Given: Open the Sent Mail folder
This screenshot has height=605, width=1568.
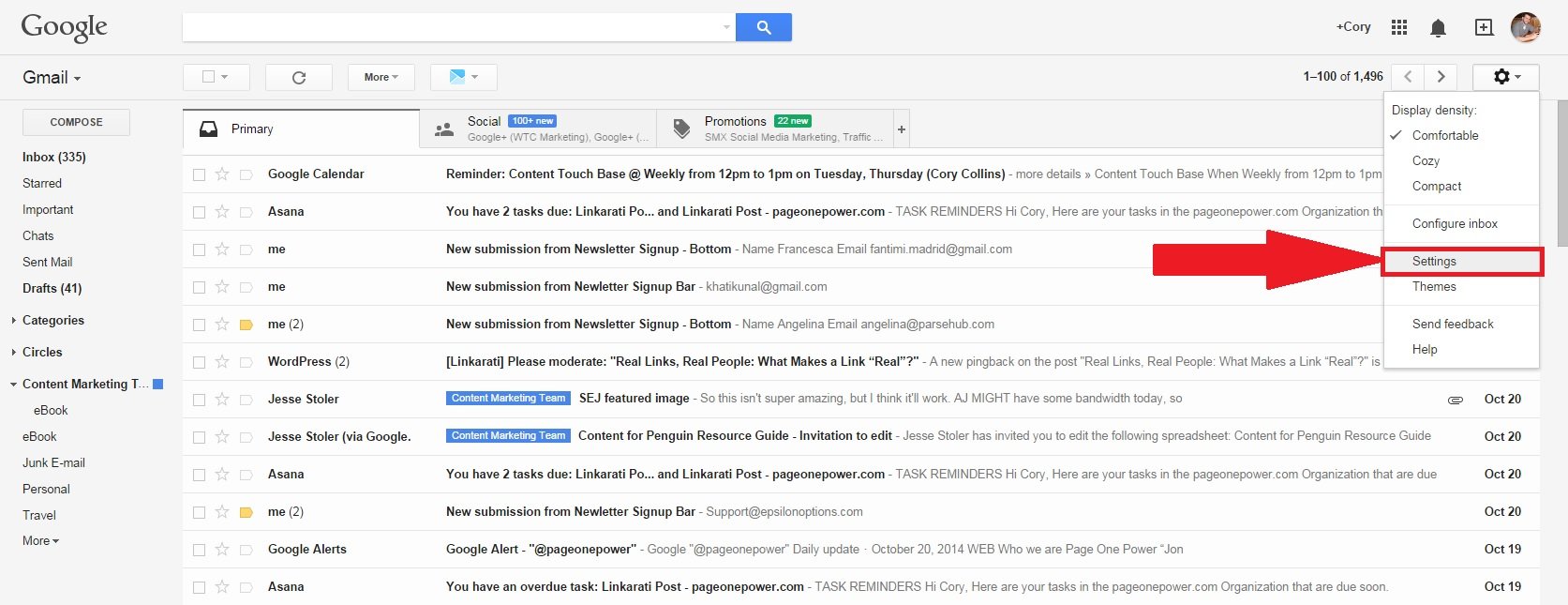Looking at the screenshot, I should tap(48, 262).
